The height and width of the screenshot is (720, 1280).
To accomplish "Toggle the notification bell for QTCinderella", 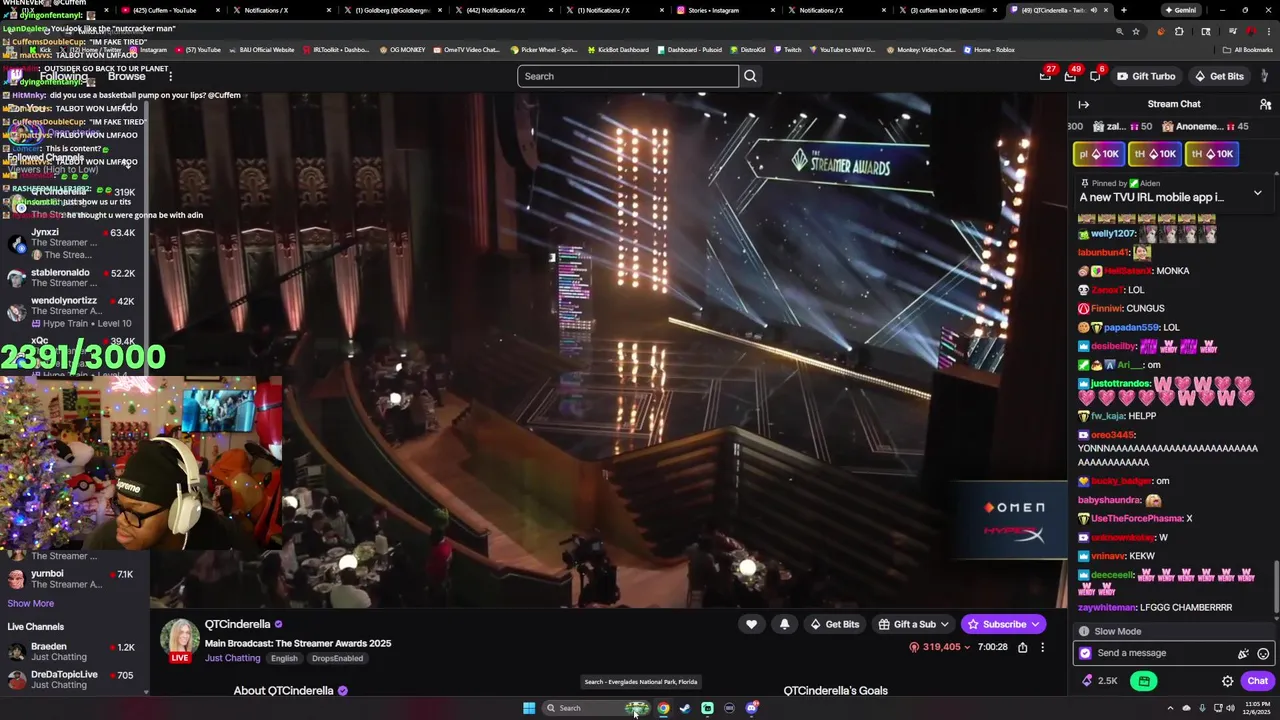I will 784,624.
